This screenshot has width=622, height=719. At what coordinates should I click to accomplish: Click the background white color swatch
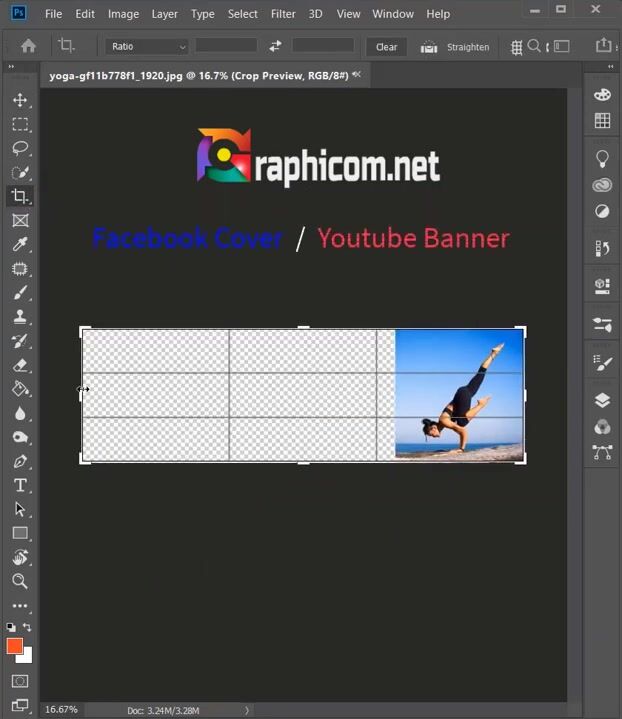[27, 657]
